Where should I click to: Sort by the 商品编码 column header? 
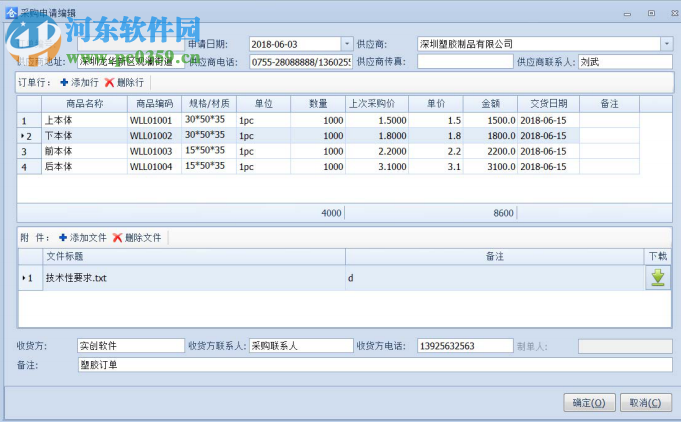(154, 104)
